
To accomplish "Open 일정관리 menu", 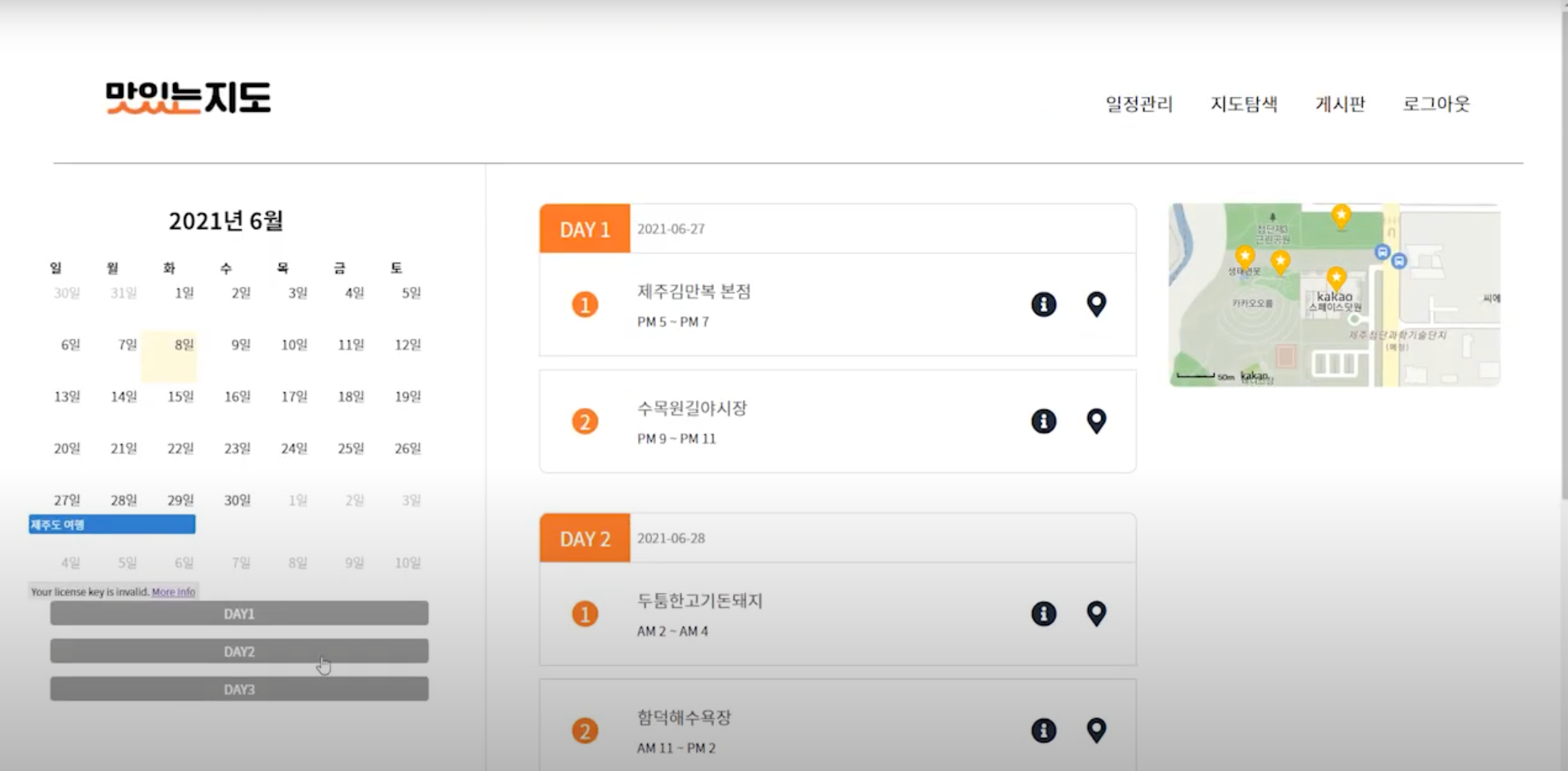I will [1139, 104].
